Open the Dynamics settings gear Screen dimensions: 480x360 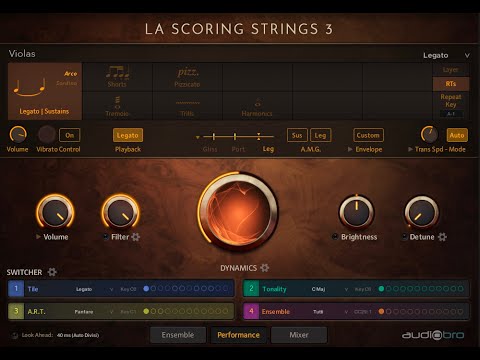pos(264,268)
